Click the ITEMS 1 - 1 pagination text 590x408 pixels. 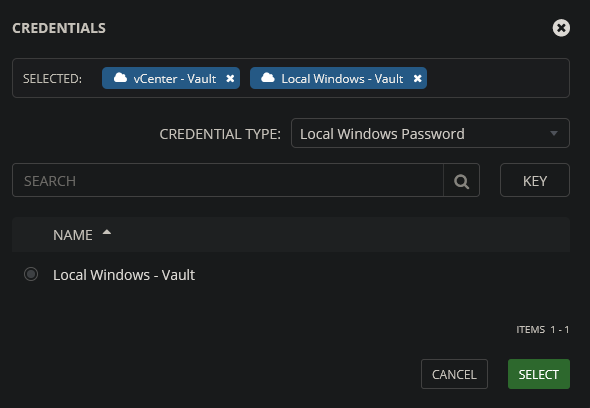543,330
